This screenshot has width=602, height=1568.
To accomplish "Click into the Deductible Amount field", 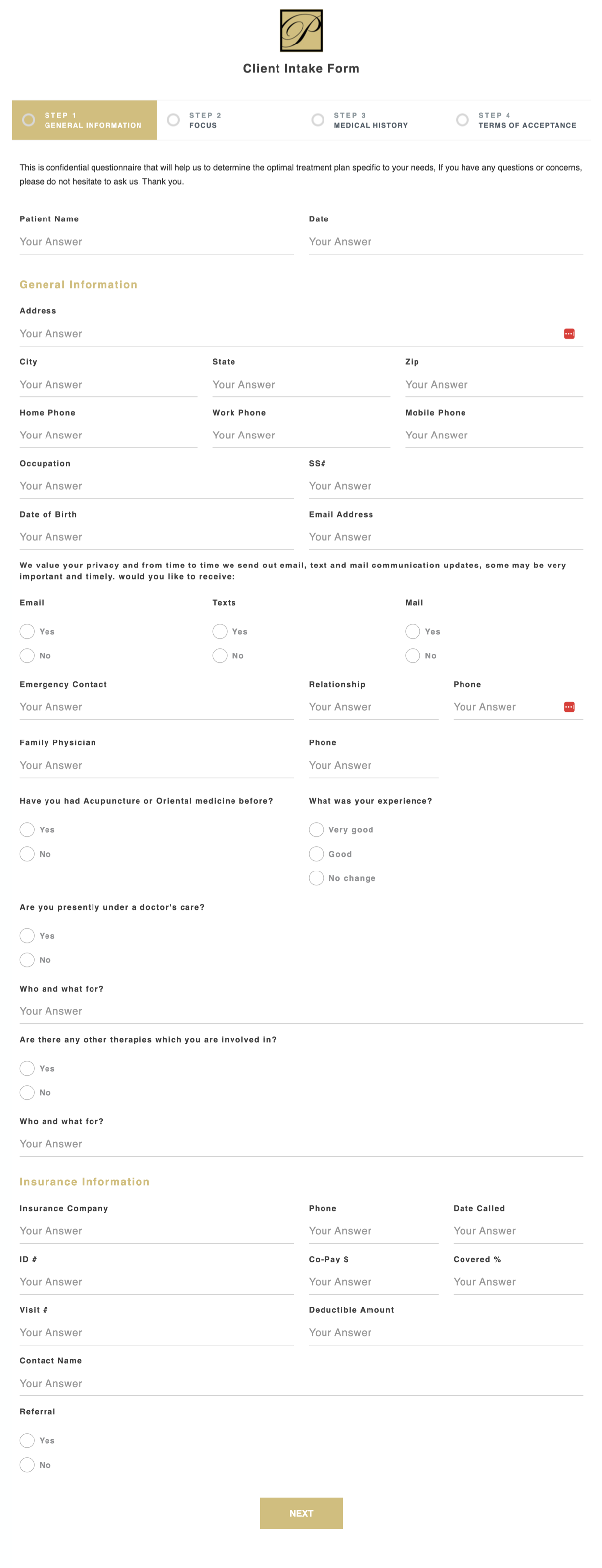I will pos(445,1332).
